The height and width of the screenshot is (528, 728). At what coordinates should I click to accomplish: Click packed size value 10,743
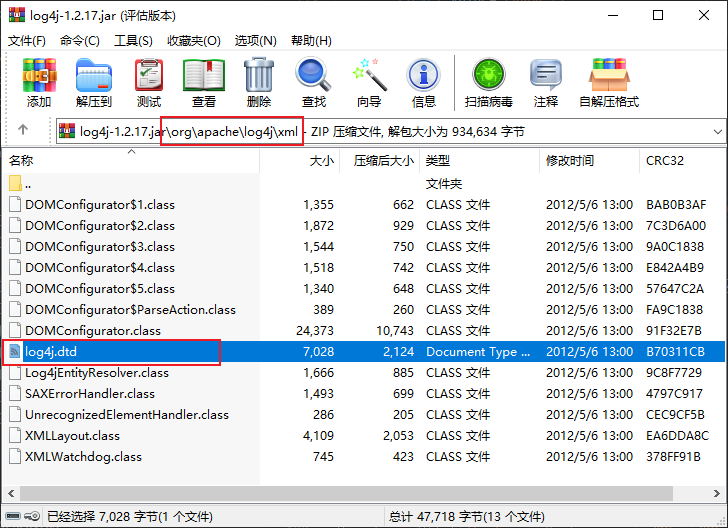(x=395, y=331)
